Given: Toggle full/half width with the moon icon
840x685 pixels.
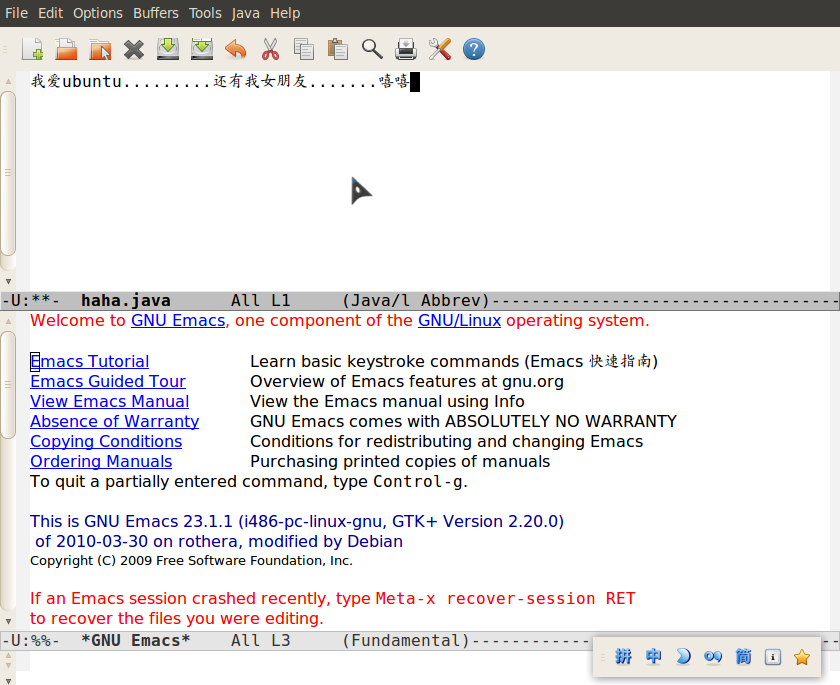Looking at the screenshot, I should coord(684,656).
